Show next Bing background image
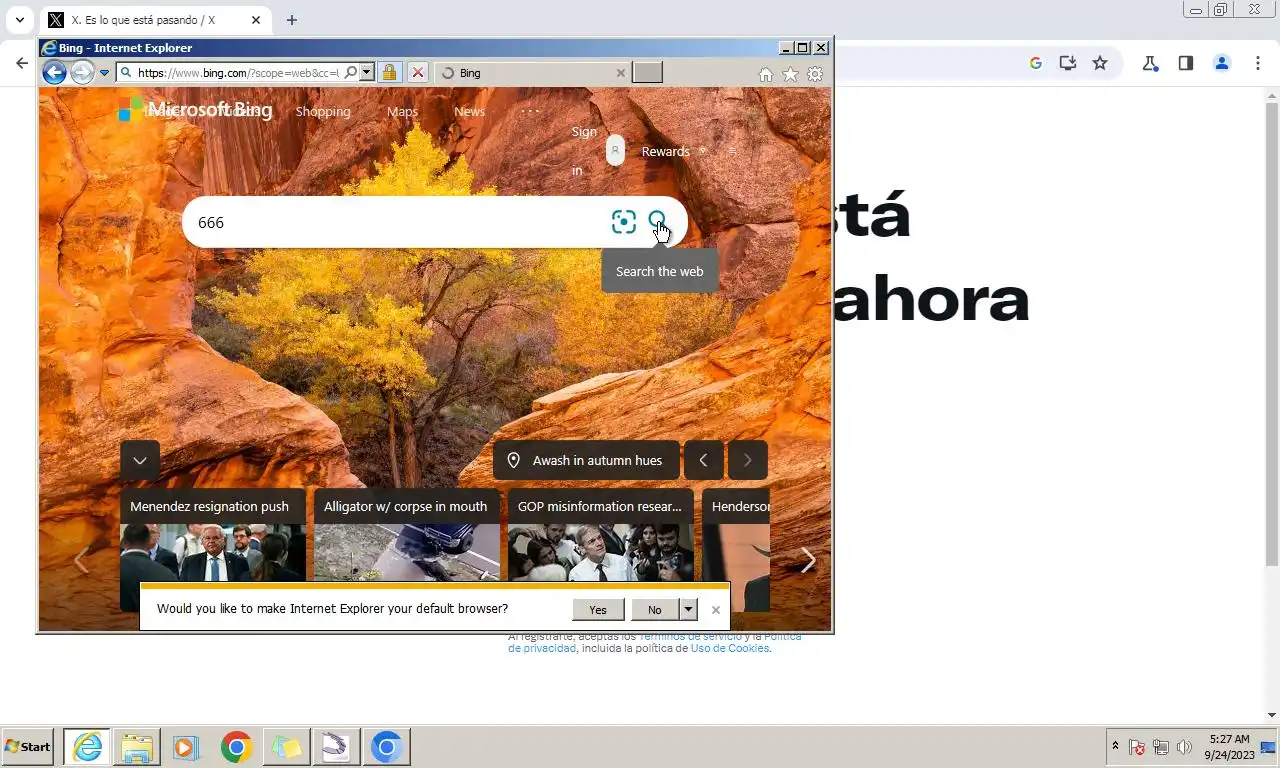 [747, 460]
